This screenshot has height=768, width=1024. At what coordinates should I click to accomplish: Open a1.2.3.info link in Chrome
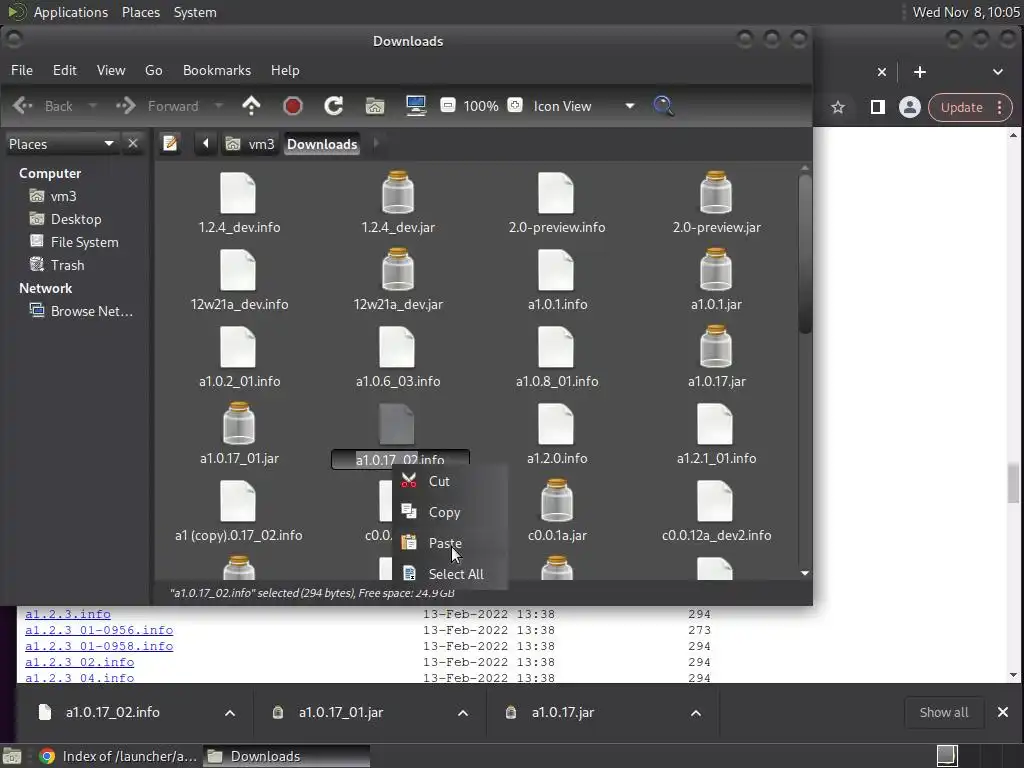pyautogui.click(x=68, y=614)
